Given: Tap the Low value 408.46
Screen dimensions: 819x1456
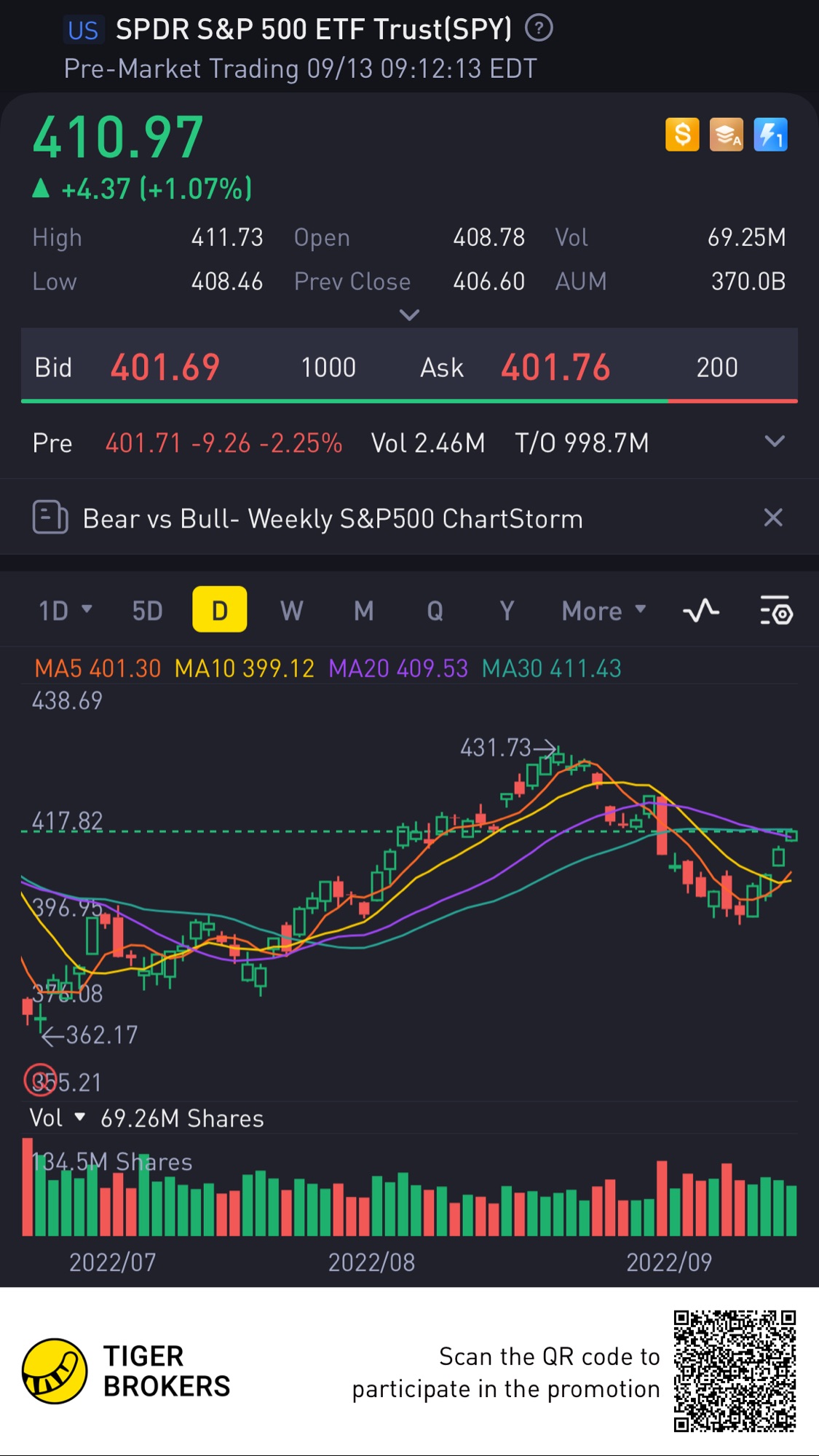Looking at the screenshot, I should [x=227, y=281].
